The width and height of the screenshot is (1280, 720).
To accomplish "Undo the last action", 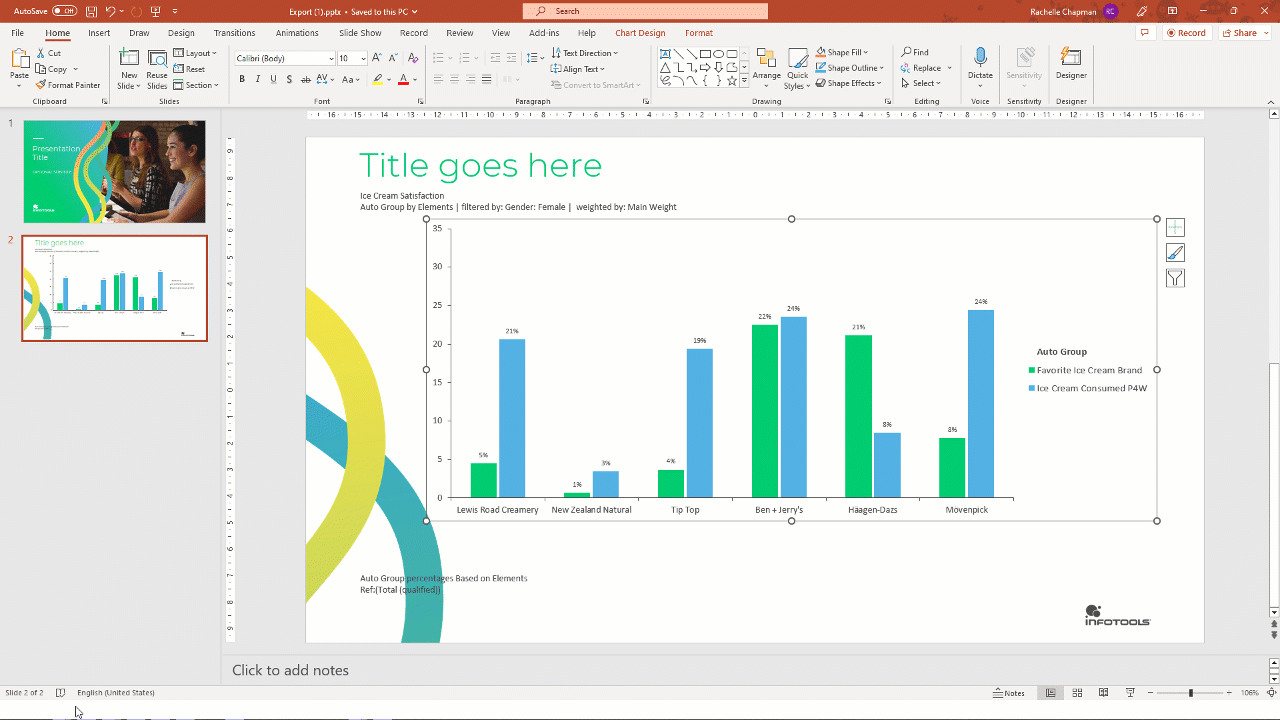I will [110, 11].
